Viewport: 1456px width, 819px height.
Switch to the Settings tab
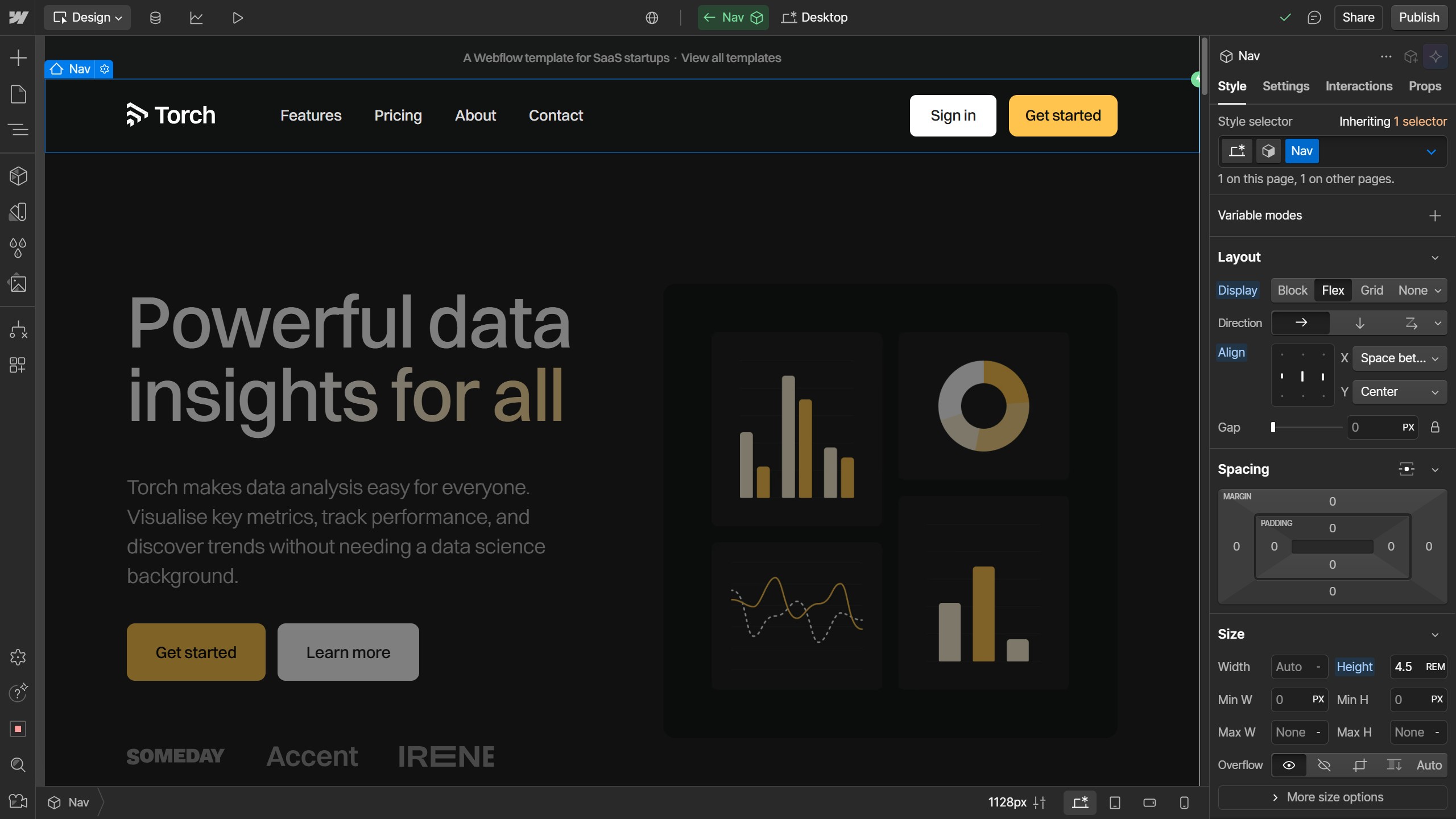coord(1285,86)
